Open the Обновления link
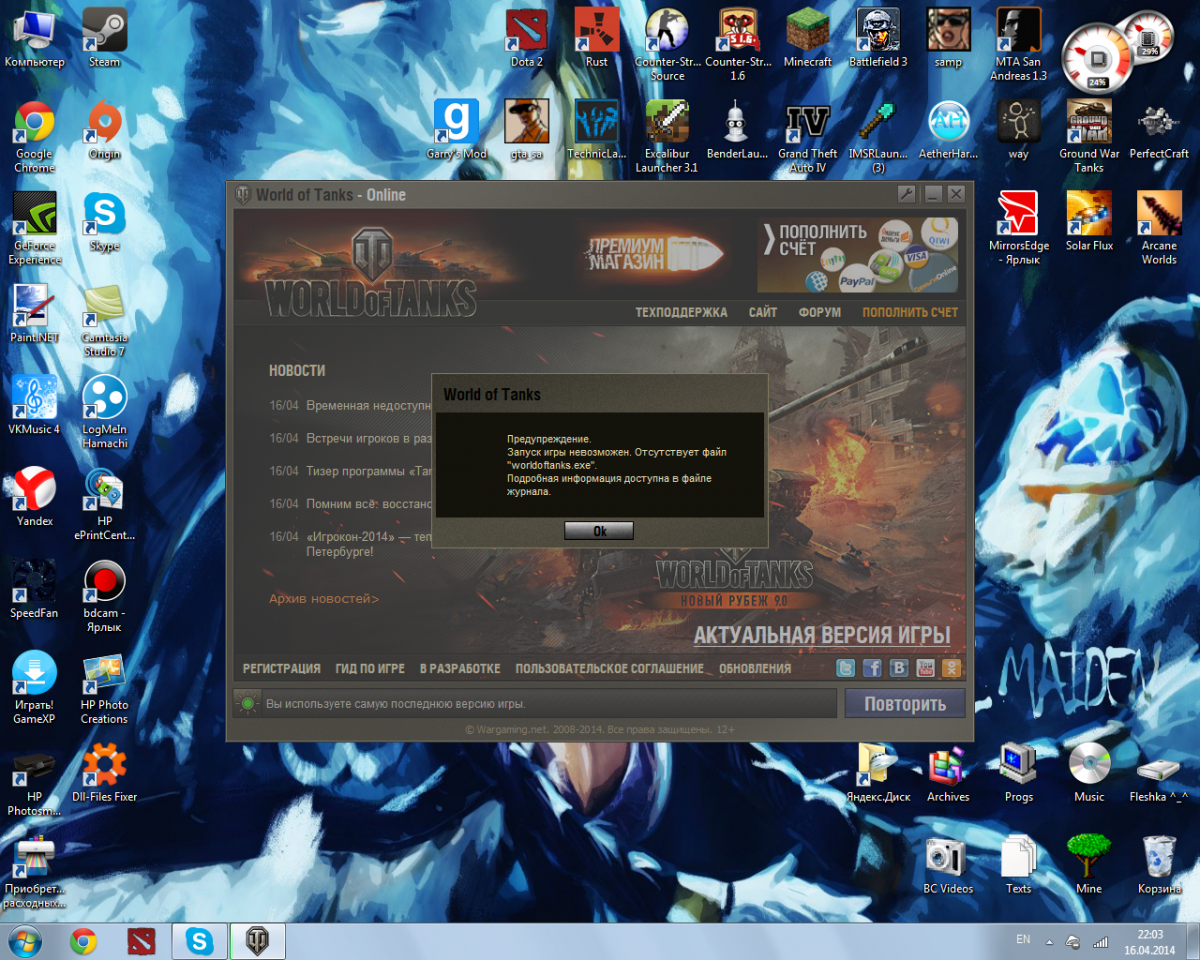This screenshot has width=1200, height=960. point(755,668)
